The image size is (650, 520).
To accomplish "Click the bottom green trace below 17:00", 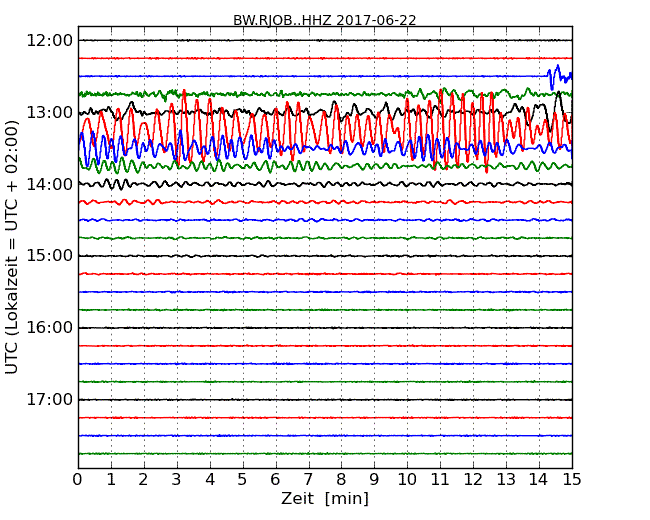I will (x=325, y=454).
